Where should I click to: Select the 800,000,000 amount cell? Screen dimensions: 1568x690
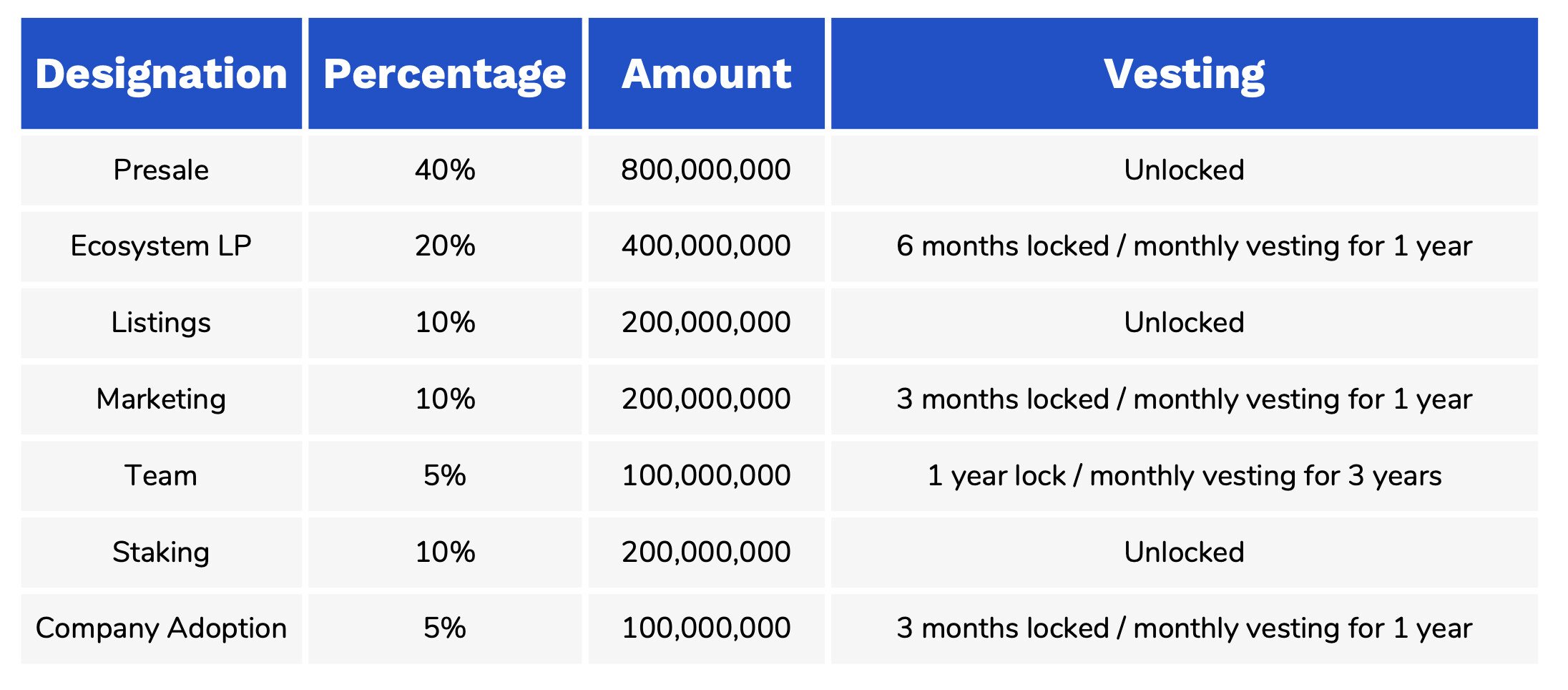(x=706, y=170)
